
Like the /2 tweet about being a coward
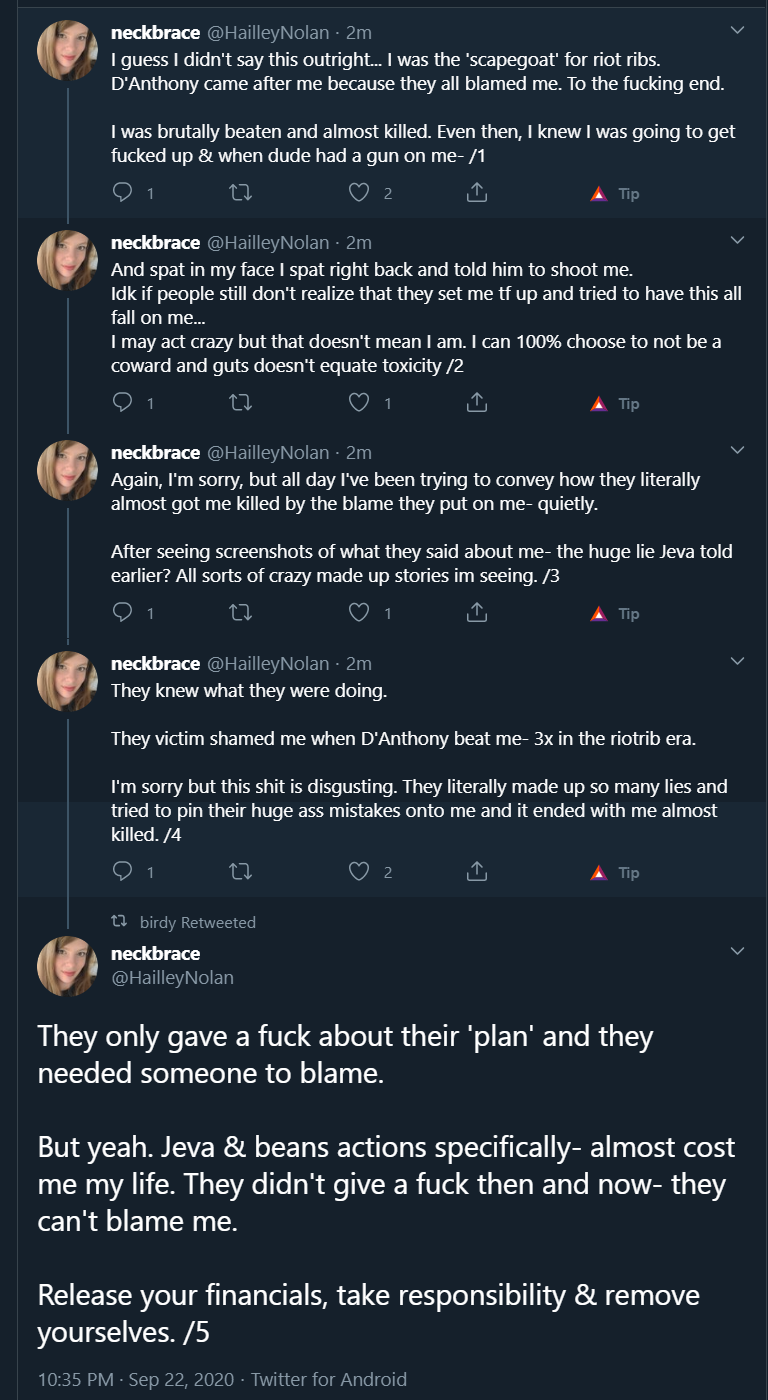pyautogui.click(x=358, y=403)
